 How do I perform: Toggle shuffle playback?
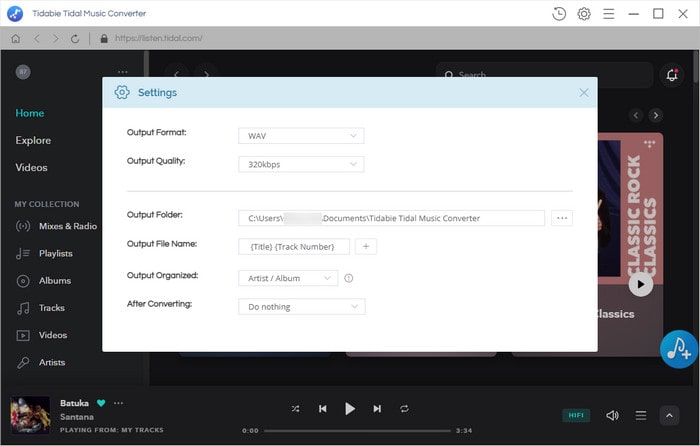(x=296, y=408)
